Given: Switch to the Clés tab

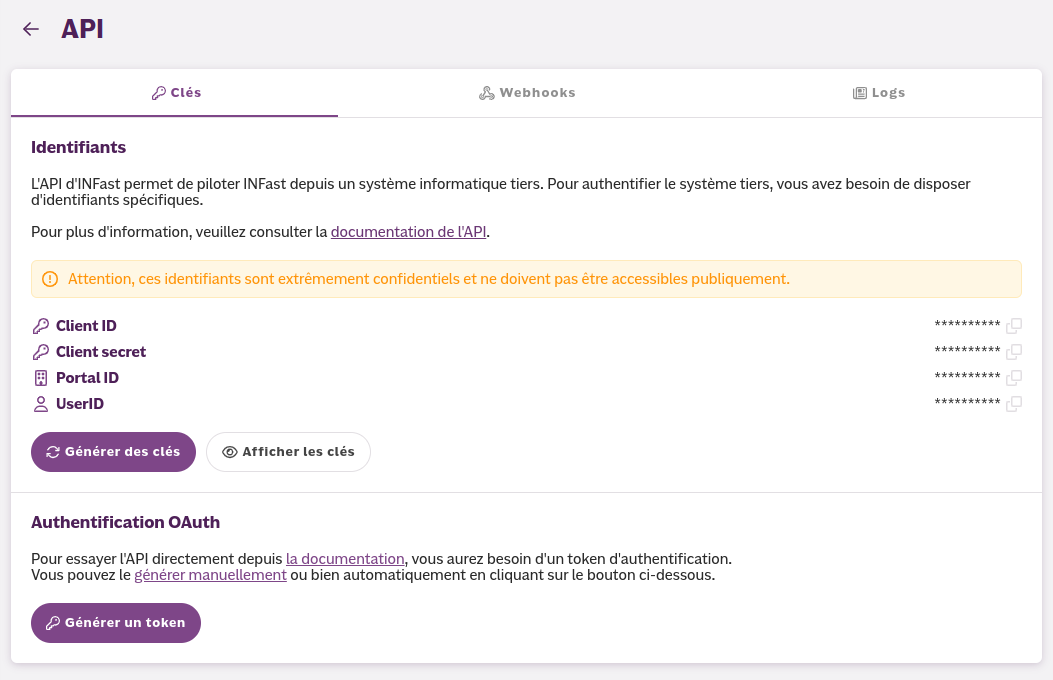Looking at the screenshot, I should coord(175,93).
